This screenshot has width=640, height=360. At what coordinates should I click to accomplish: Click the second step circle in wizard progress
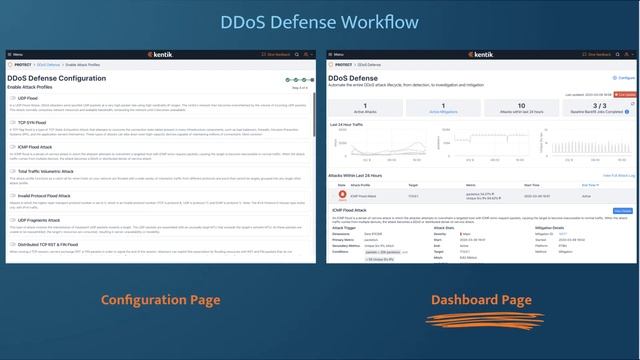(296, 80)
